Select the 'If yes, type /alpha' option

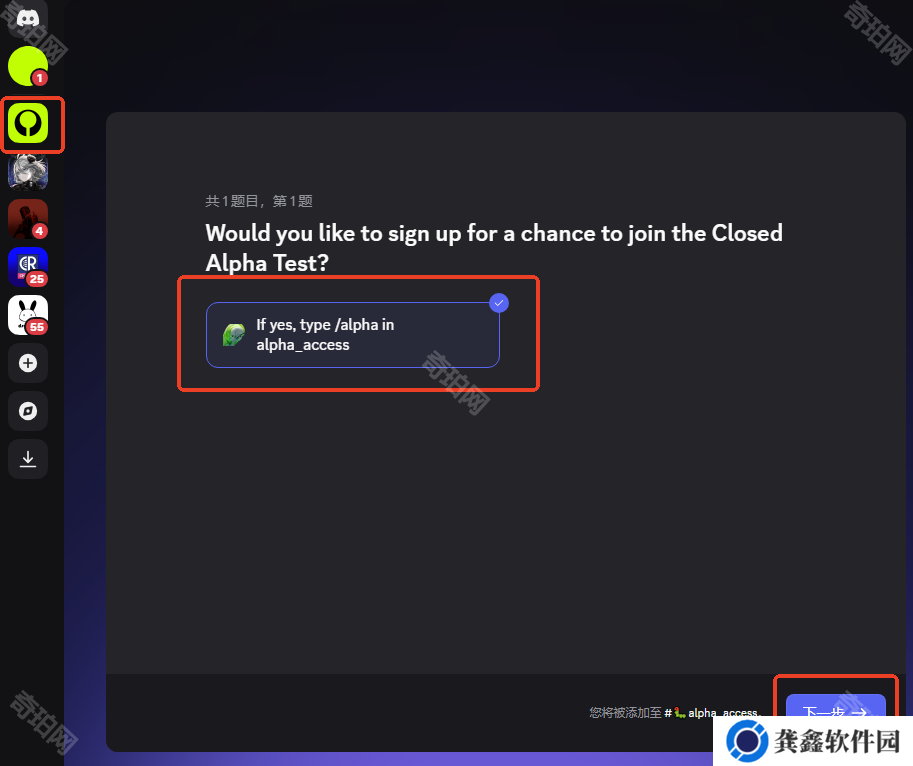pos(353,335)
